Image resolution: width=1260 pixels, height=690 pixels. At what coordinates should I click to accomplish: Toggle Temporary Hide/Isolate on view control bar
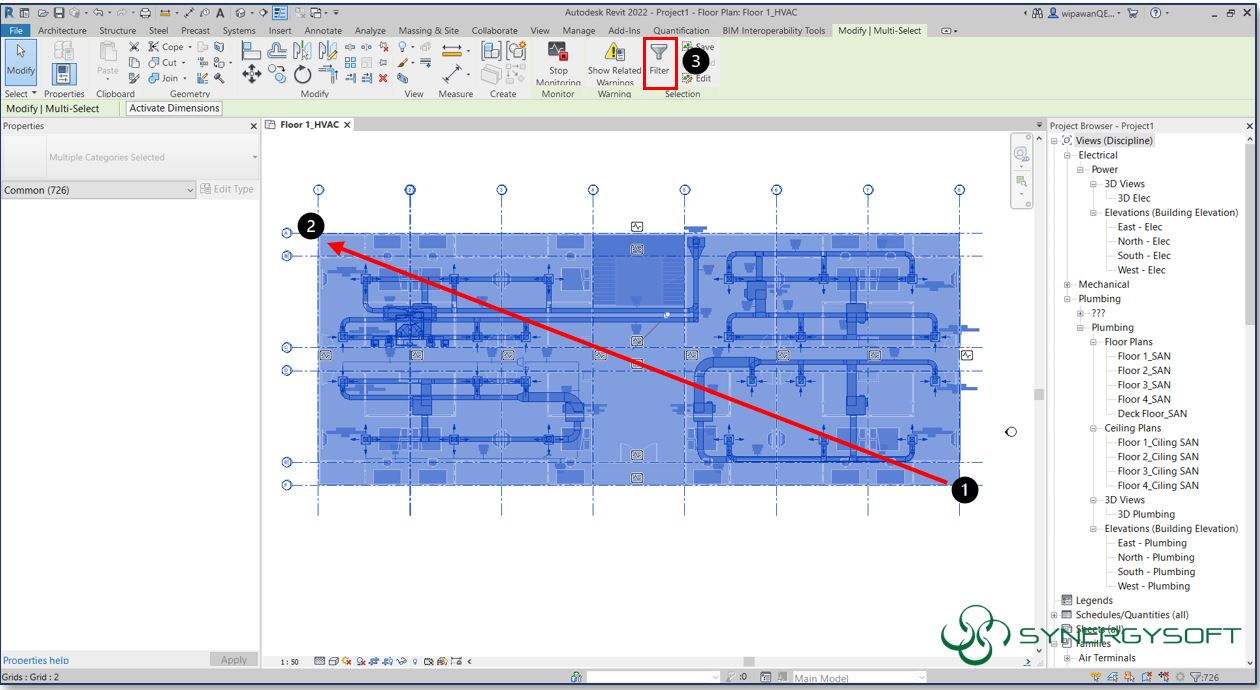pos(400,660)
